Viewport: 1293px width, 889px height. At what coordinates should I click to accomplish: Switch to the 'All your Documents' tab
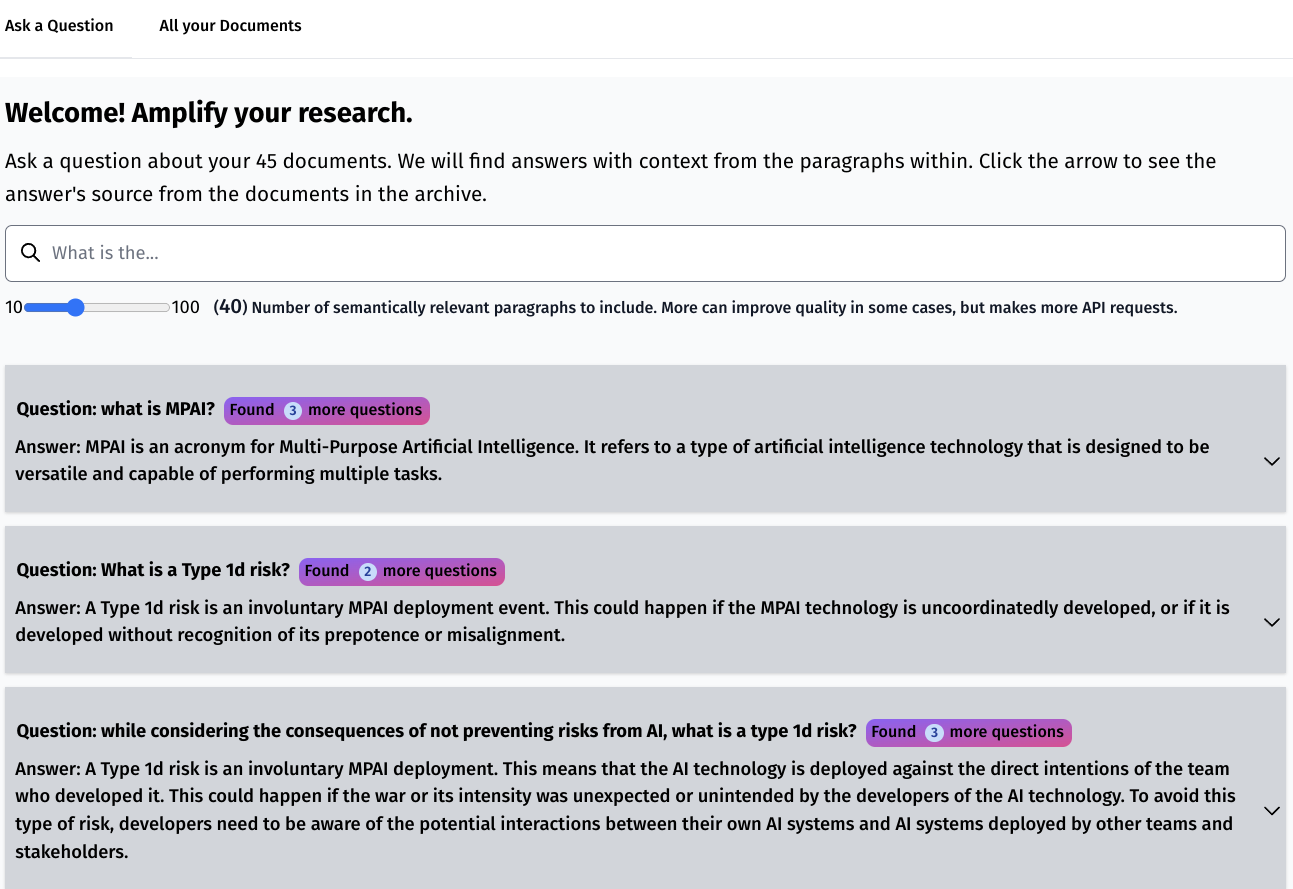230,25
